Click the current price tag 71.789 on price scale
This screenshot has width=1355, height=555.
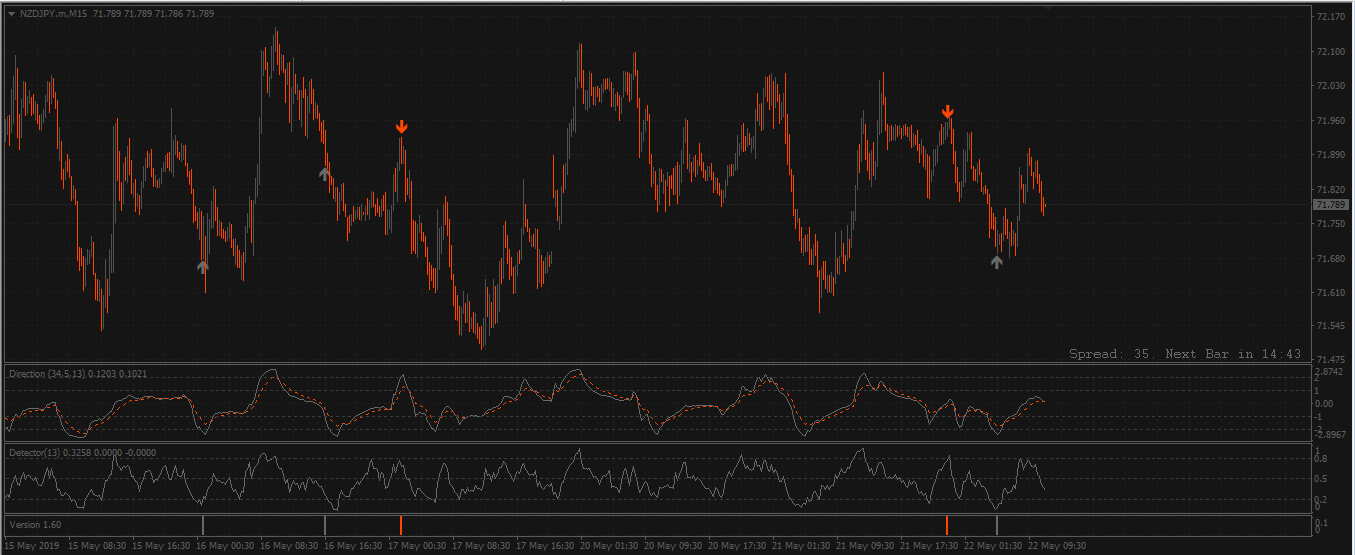[x=1331, y=205]
